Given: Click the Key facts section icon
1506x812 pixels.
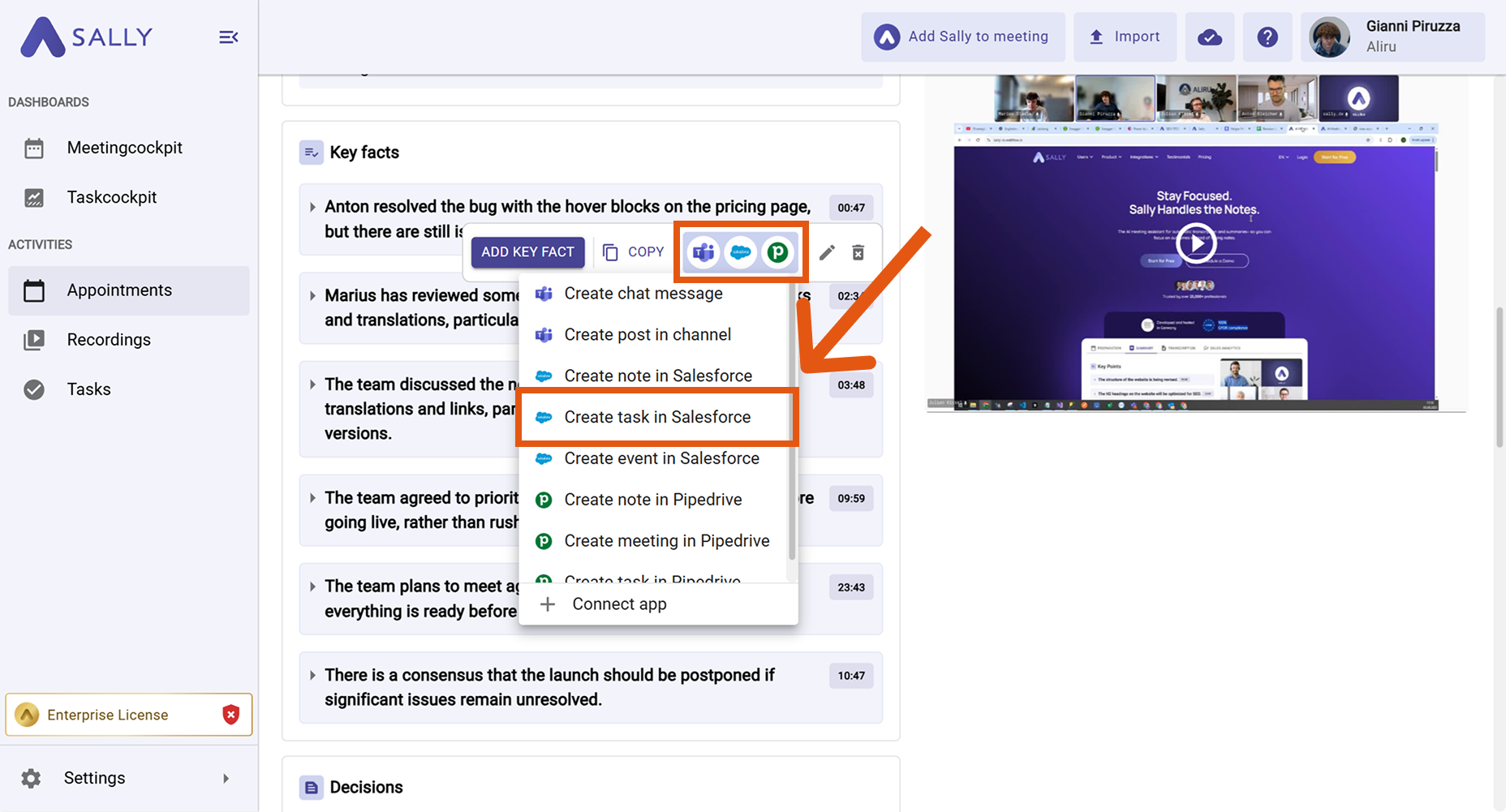Looking at the screenshot, I should click(x=311, y=153).
